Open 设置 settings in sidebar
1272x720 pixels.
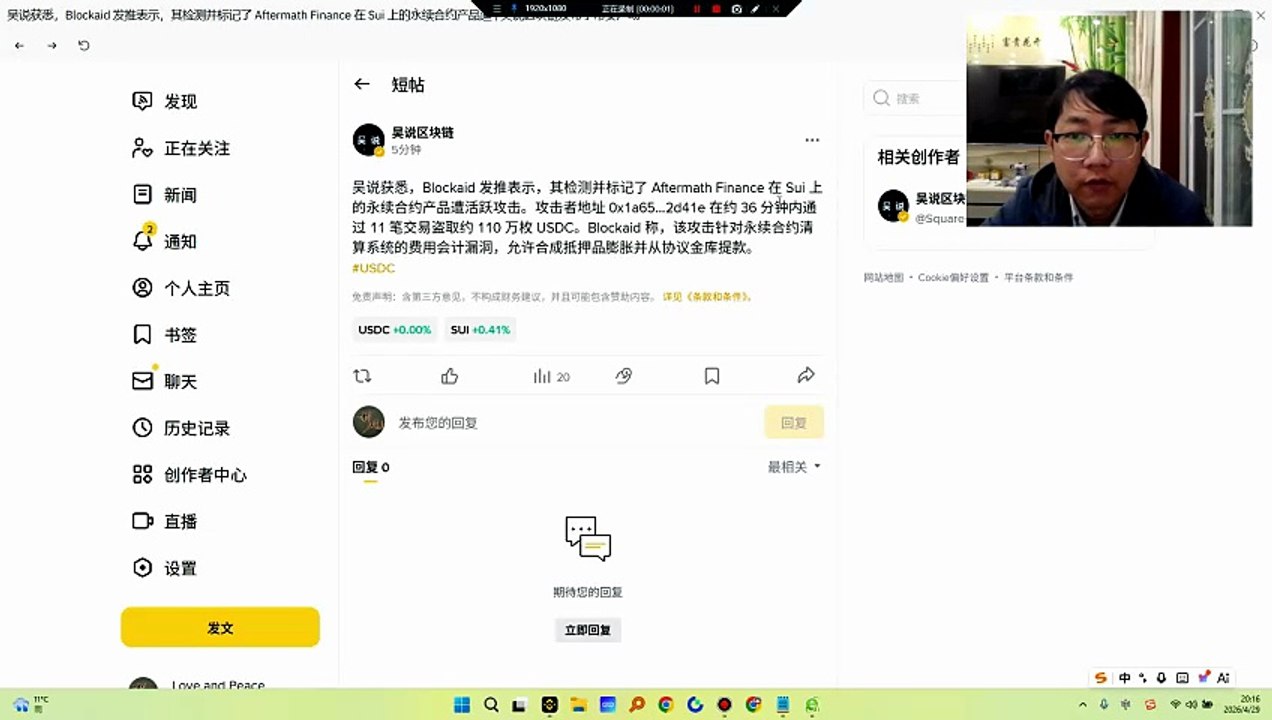tap(165, 568)
